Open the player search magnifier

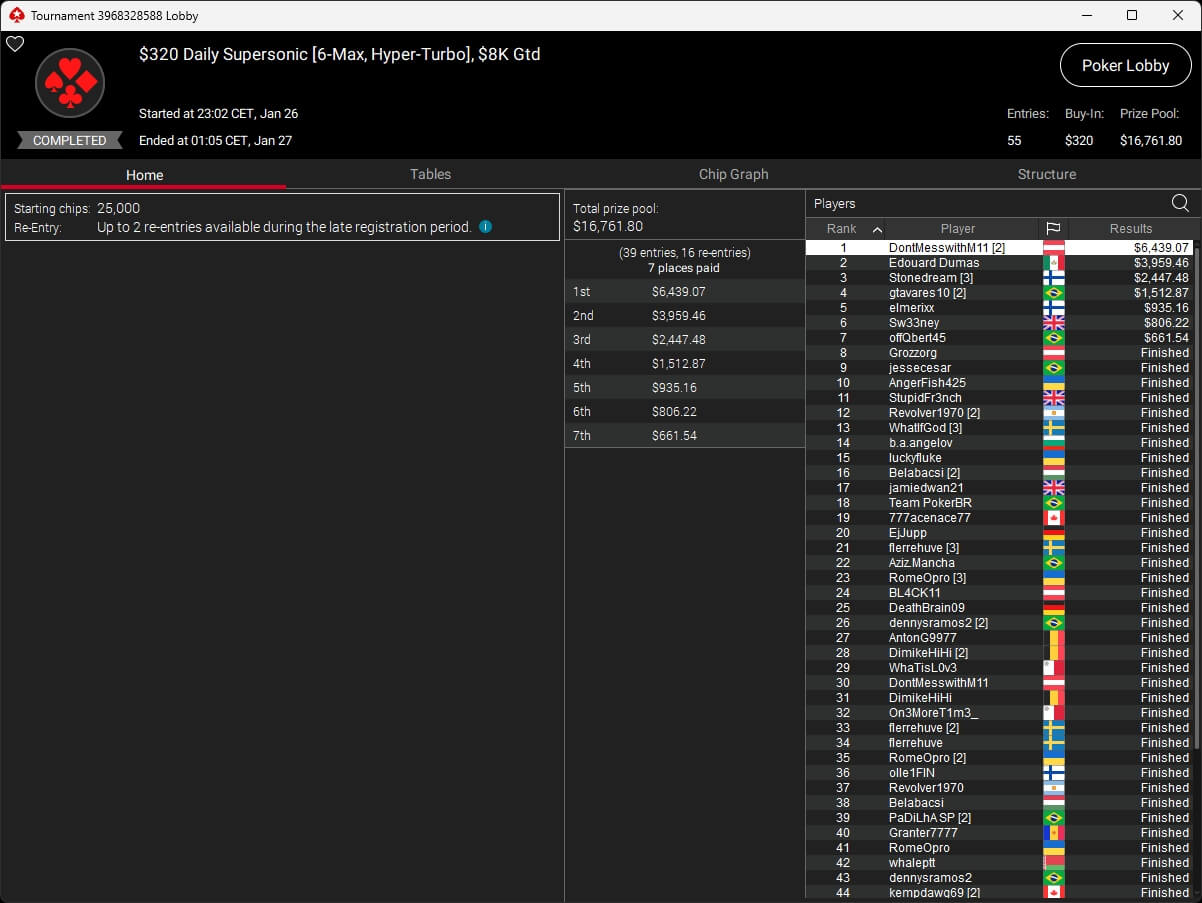coord(1180,204)
